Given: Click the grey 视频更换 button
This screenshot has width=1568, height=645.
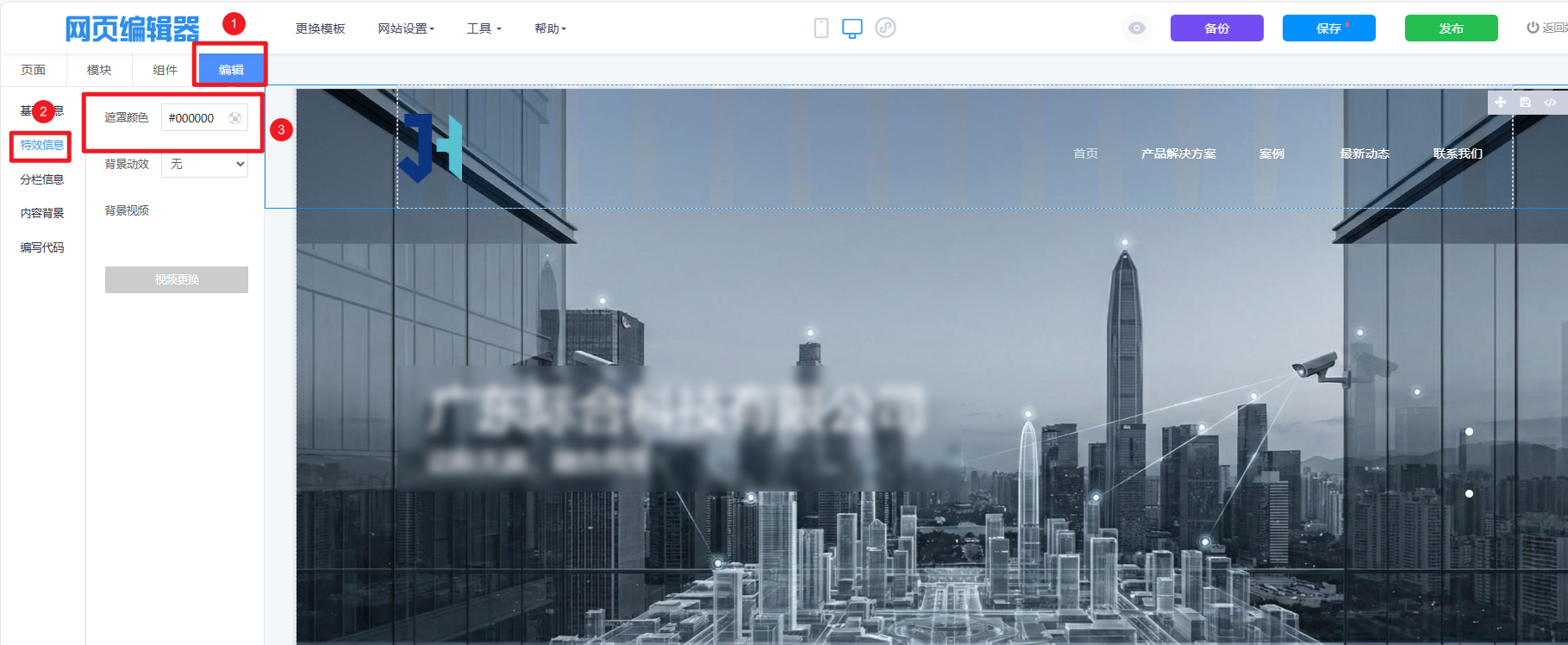Looking at the screenshot, I should tap(177, 279).
